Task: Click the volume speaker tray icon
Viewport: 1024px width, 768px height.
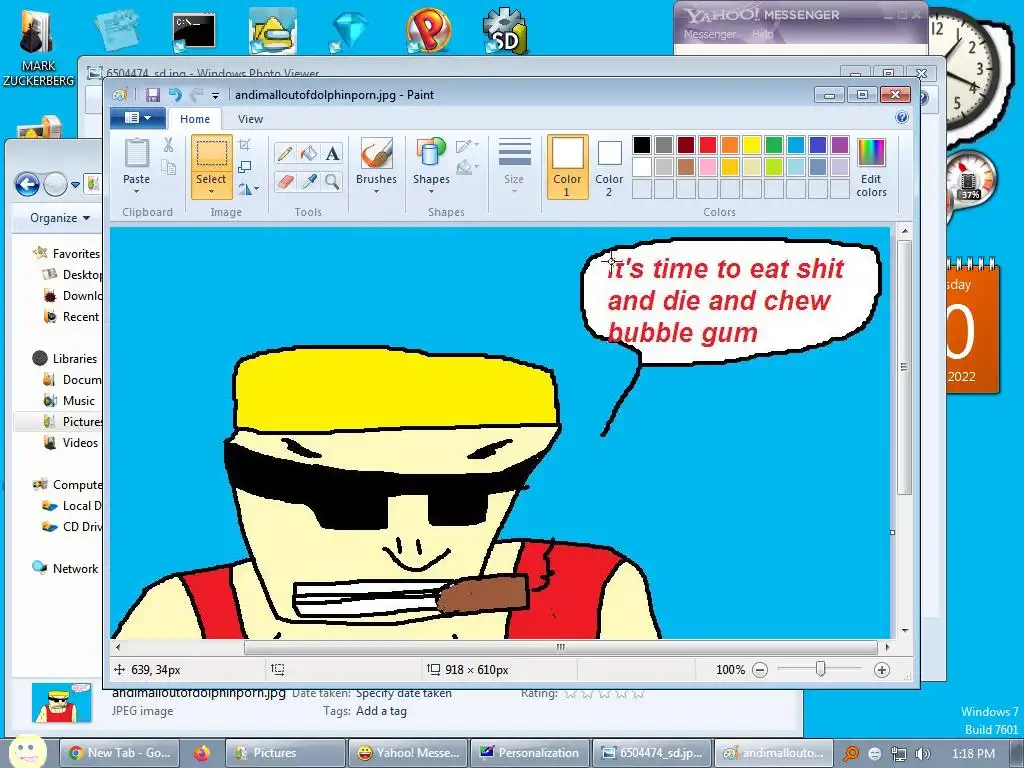Action: point(923,754)
